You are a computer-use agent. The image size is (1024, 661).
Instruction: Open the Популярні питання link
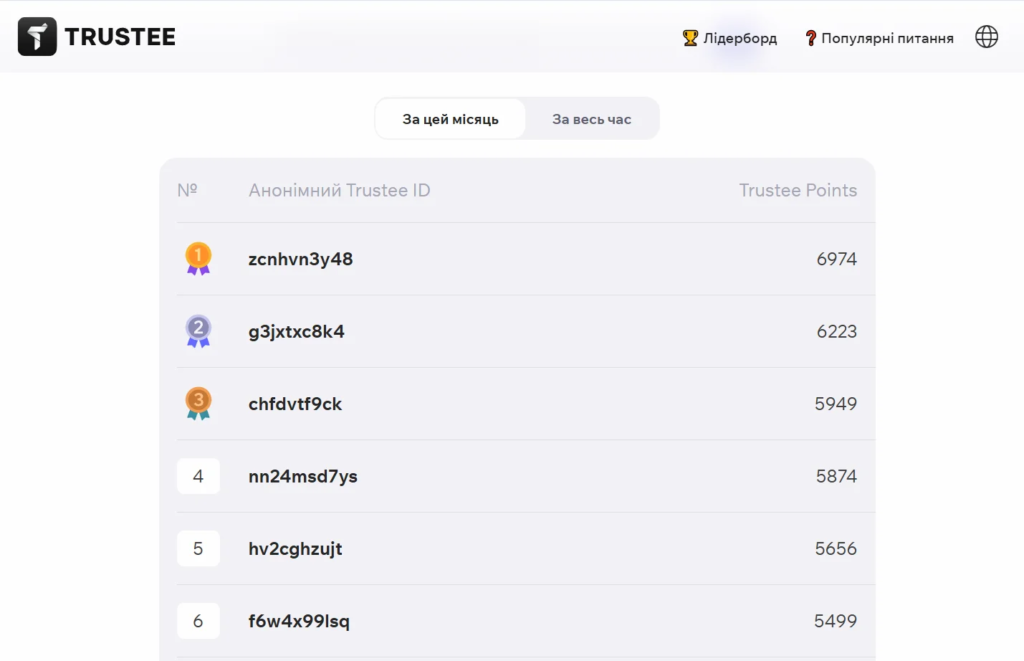tap(887, 38)
